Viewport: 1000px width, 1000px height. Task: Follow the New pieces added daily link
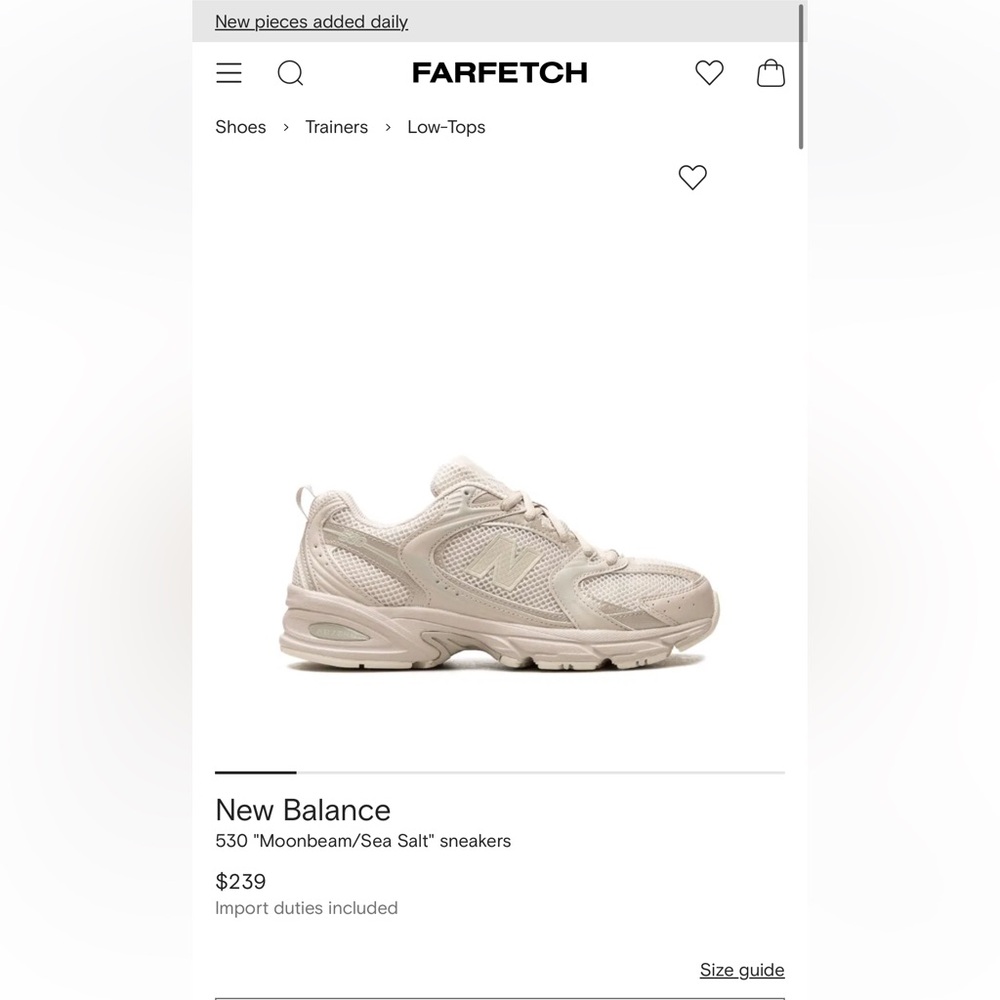pyautogui.click(x=311, y=22)
